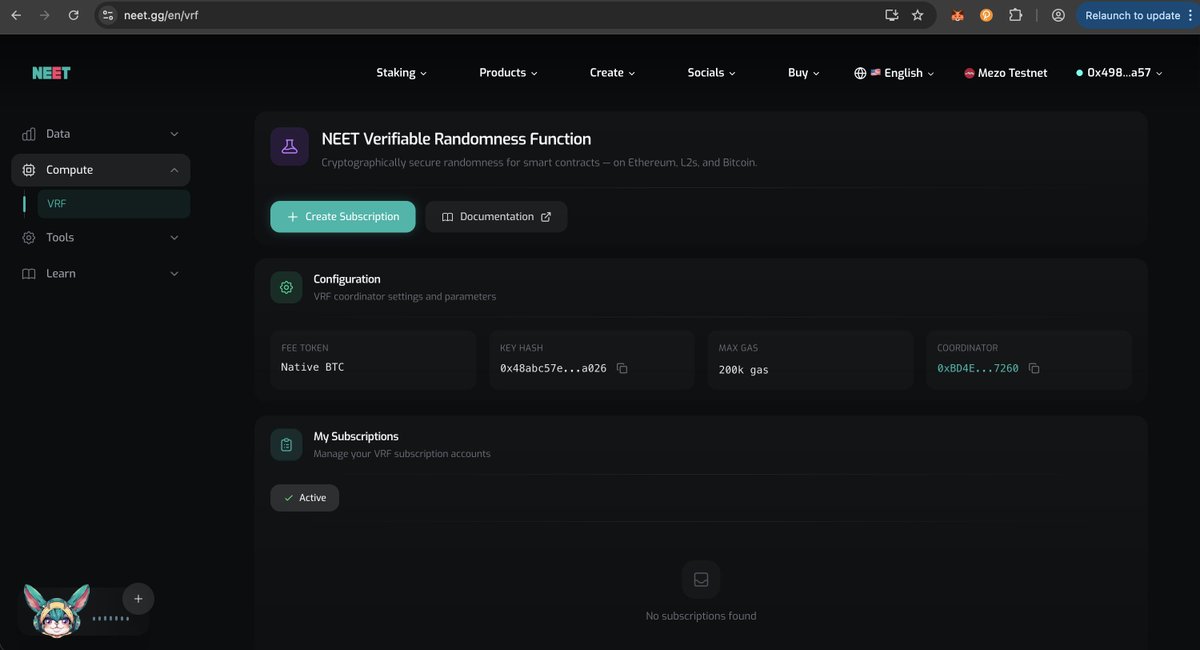Open site info icon in address bar
Viewport: 1200px width, 650px height.
point(109,15)
